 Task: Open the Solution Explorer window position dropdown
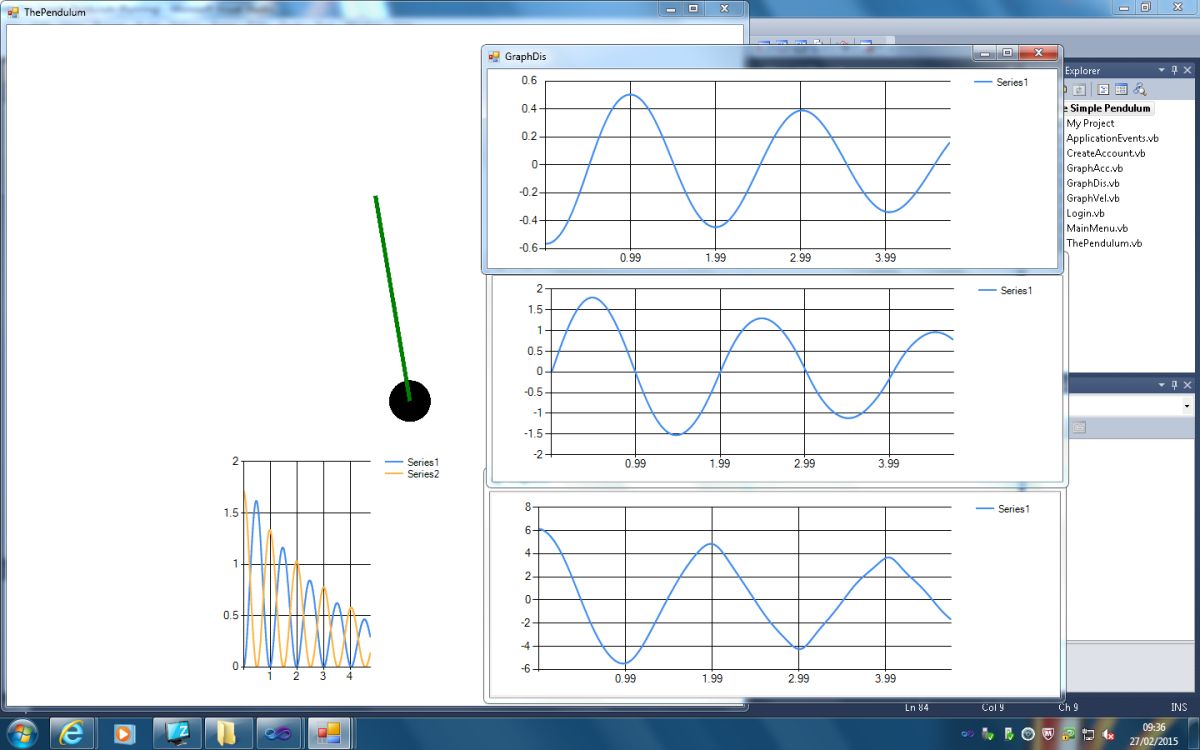pyautogui.click(x=1161, y=70)
